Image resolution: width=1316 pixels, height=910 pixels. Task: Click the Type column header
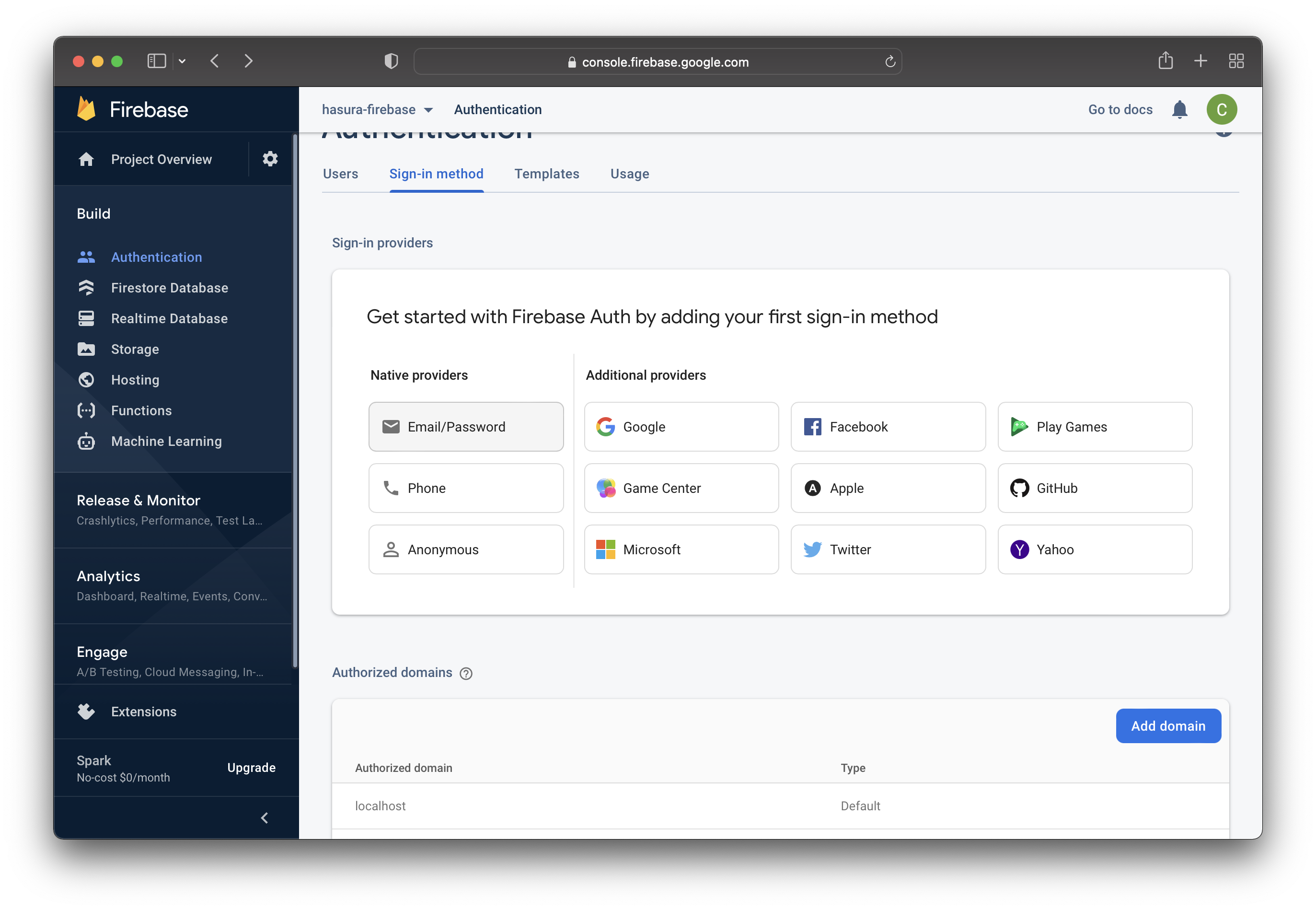pyautogui.click(x=853, y=768)
